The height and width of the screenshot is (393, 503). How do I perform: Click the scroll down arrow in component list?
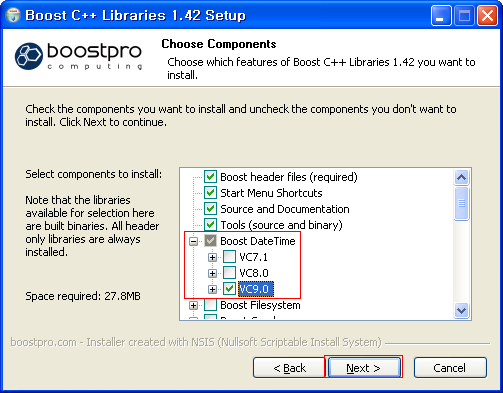(462, 311)
